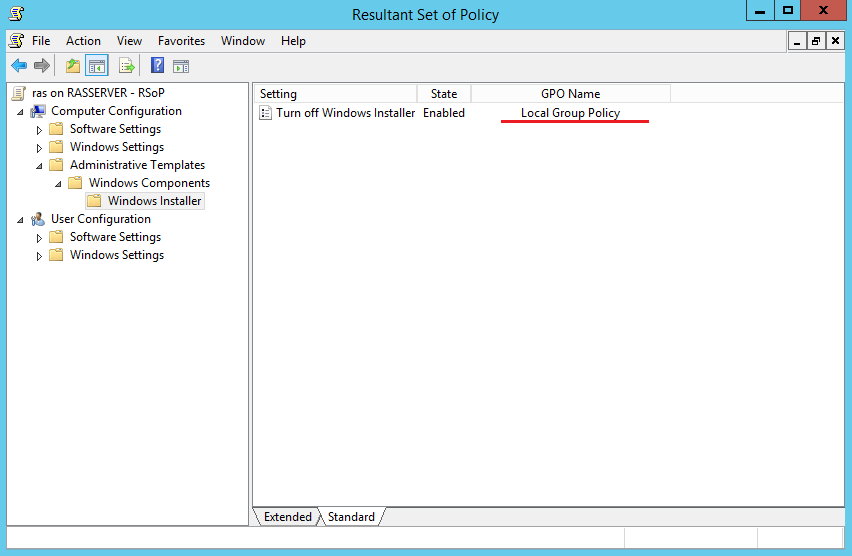Click the RSoP root node scroll icon
This screenshot has height=556, width=852.
pos(19,93)
